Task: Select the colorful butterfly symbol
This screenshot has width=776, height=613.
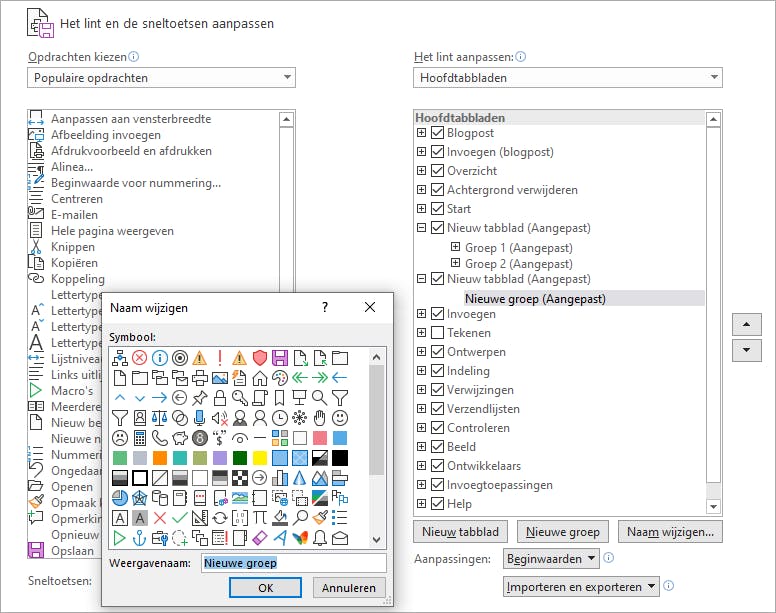Action: click(300, 538)
